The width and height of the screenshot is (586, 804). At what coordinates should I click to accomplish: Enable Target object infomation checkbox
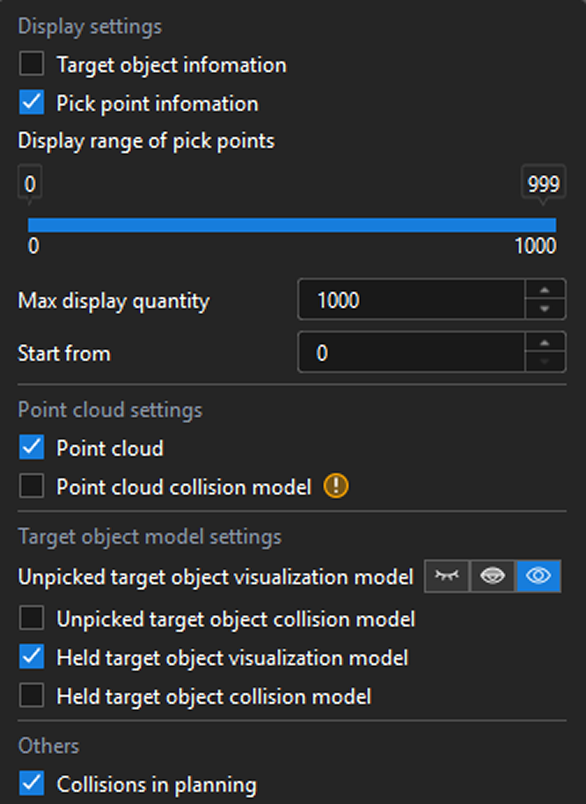click(x=31, y=64)
